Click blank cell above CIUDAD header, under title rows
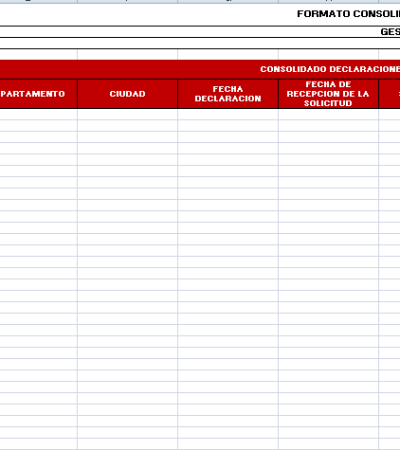400x450 pixels. coord(127,54)
